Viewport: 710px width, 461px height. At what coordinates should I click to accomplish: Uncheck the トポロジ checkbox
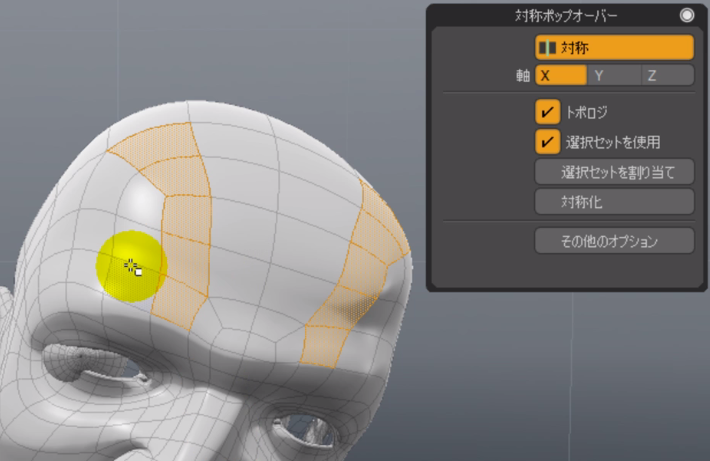pos(548,113)
